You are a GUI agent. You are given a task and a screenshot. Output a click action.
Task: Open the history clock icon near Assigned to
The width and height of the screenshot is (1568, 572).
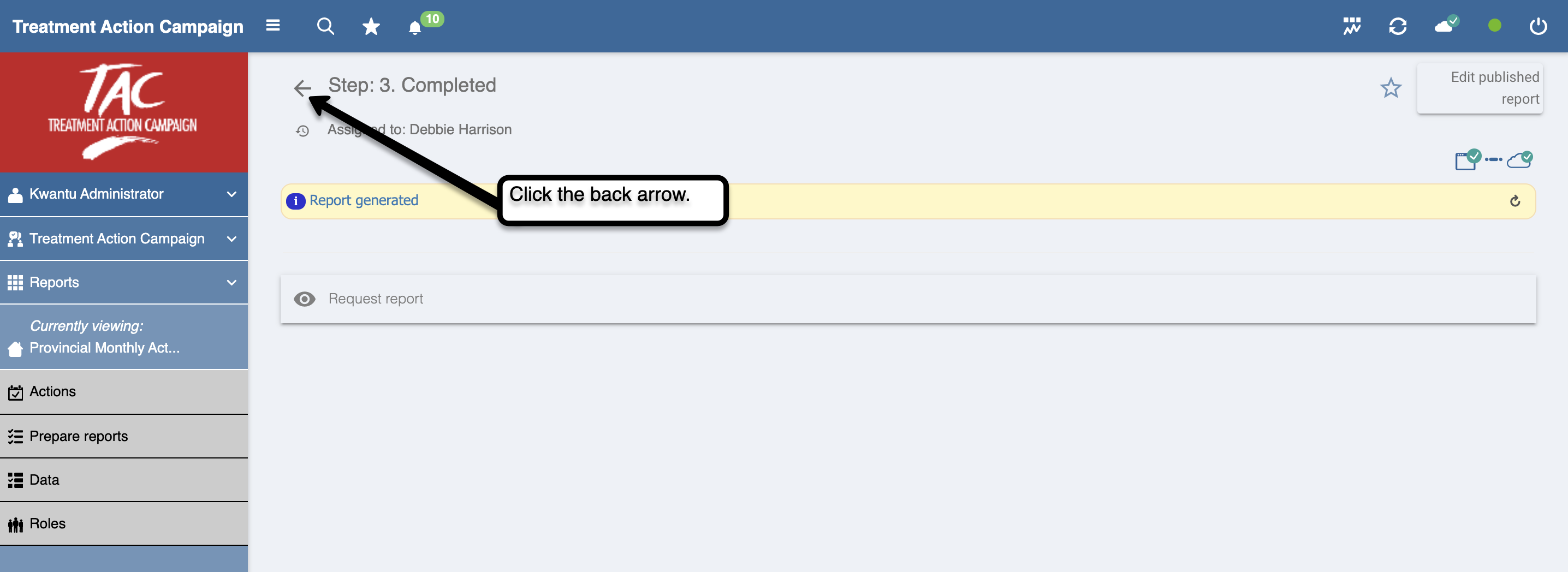tap(302, 131)
